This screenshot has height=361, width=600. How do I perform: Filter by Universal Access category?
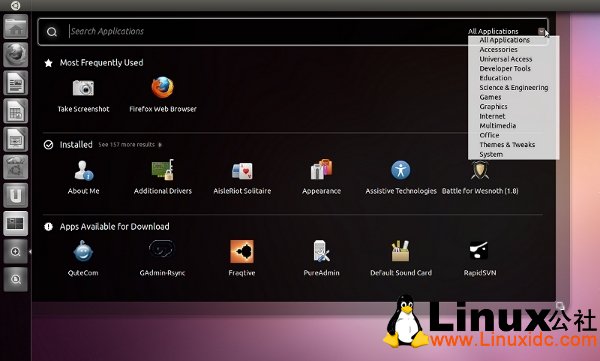click(x=505, y=59)
